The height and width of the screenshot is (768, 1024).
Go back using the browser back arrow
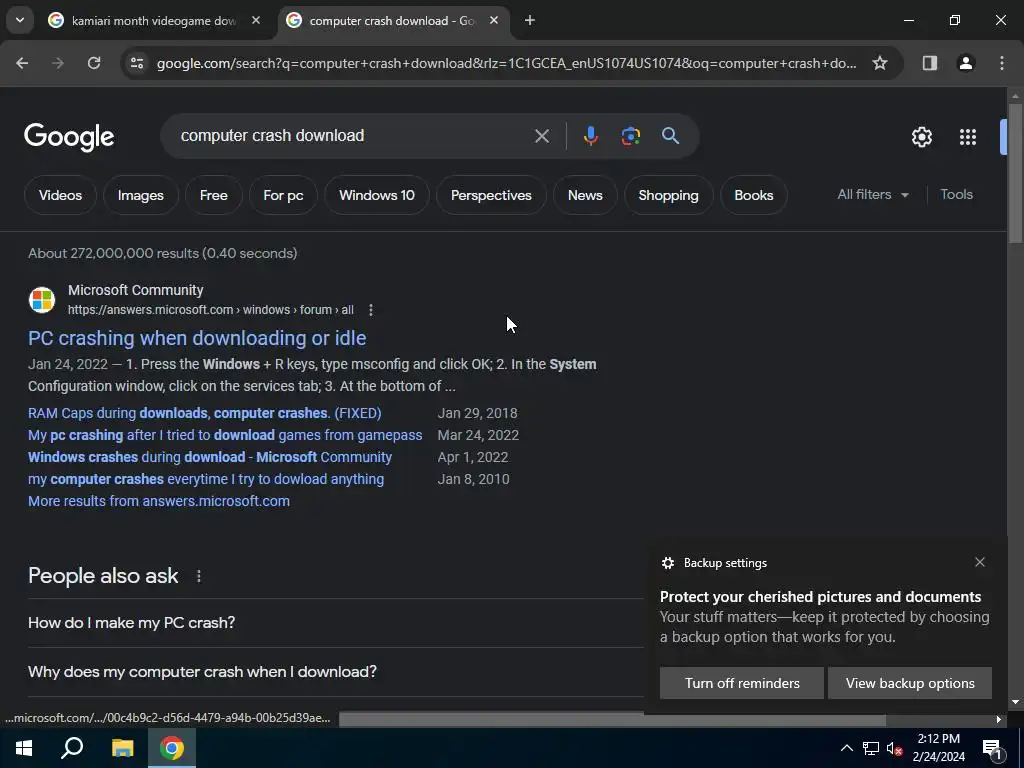click(22, 63)
